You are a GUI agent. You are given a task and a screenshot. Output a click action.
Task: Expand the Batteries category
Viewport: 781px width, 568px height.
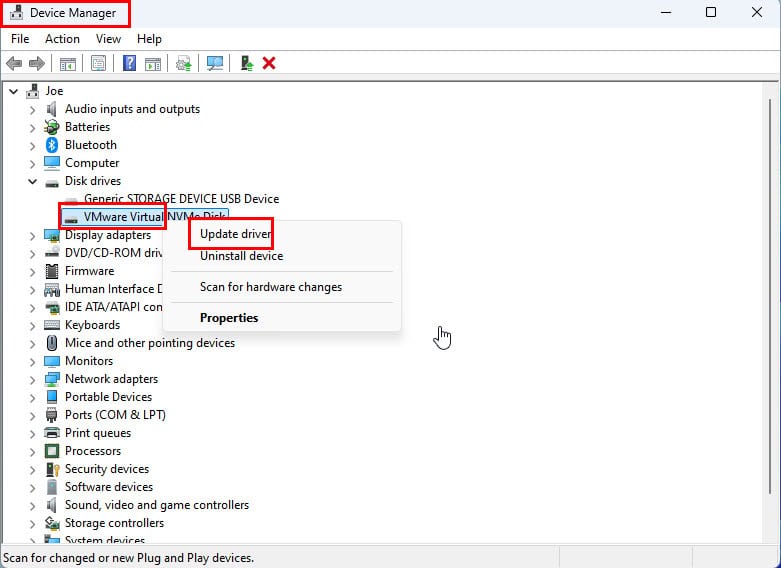tap(32, 128)
